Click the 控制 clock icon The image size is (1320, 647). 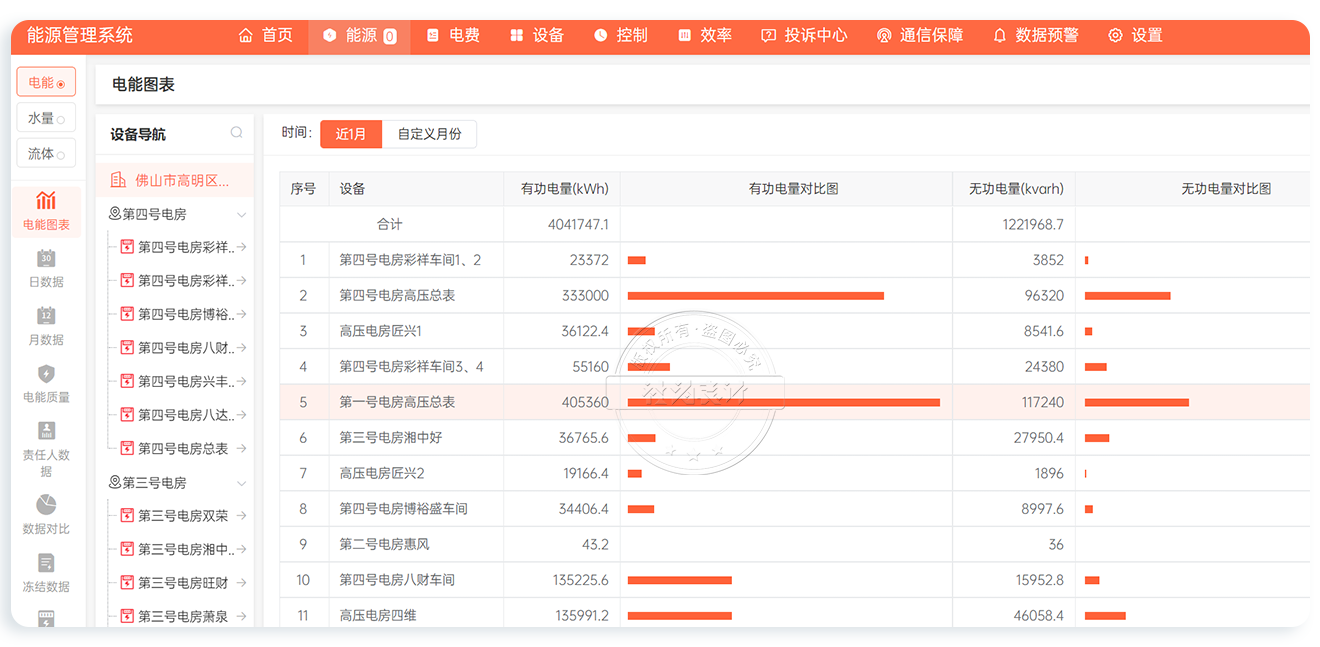601,35
